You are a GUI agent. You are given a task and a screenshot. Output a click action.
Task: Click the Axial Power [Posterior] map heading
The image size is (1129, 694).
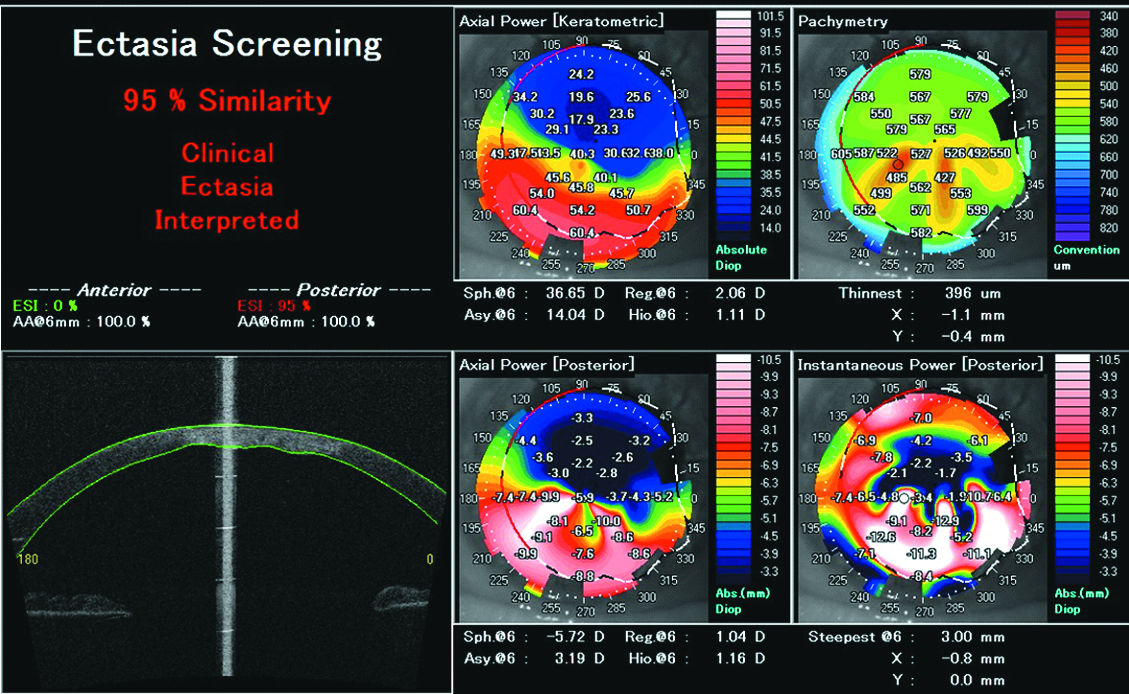[546, 365]
